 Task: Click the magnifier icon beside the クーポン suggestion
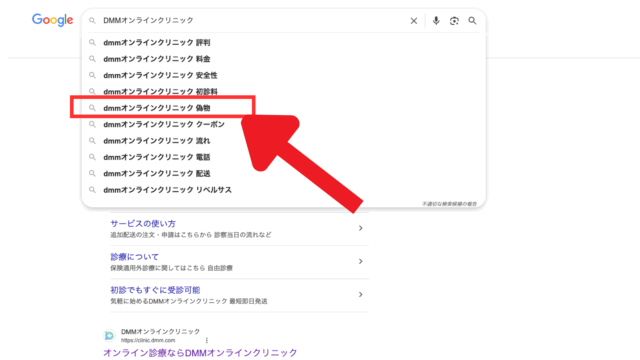pos(92,124)
